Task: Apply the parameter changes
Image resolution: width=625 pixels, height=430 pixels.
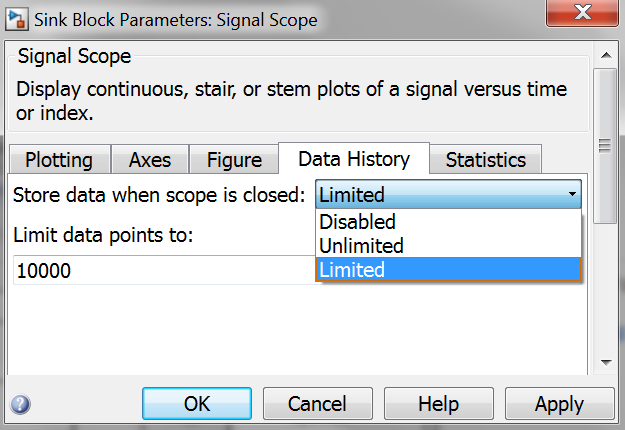Action: coord(560,403)
